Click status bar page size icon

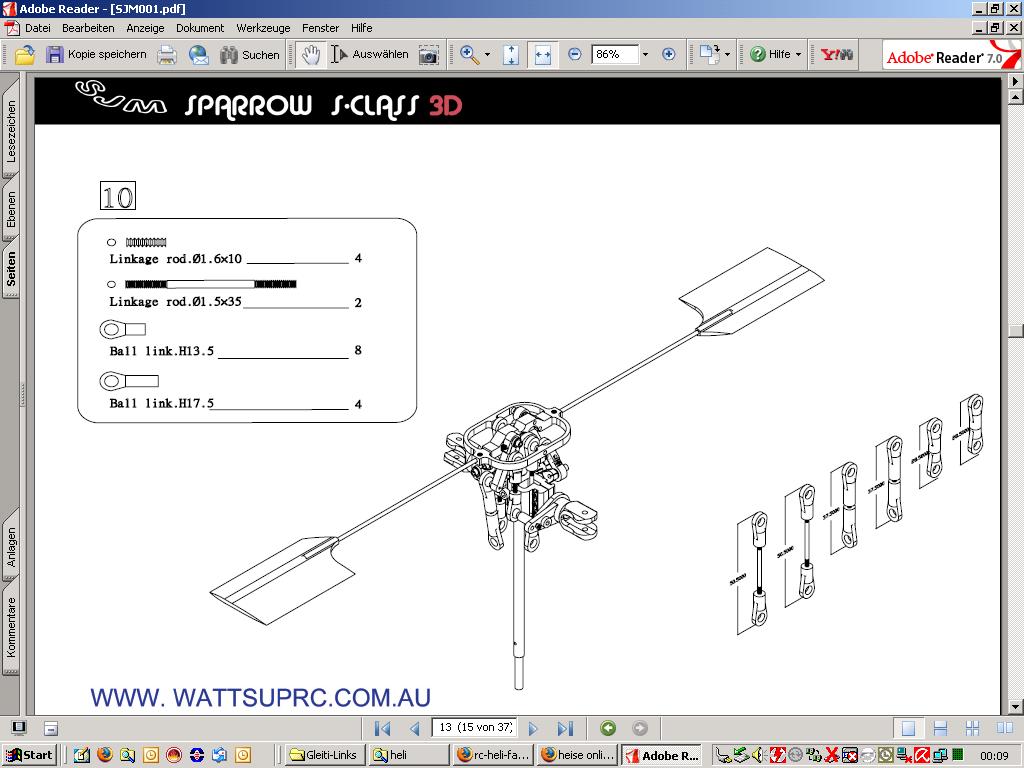pyautogui.click(x=51, y=728)
